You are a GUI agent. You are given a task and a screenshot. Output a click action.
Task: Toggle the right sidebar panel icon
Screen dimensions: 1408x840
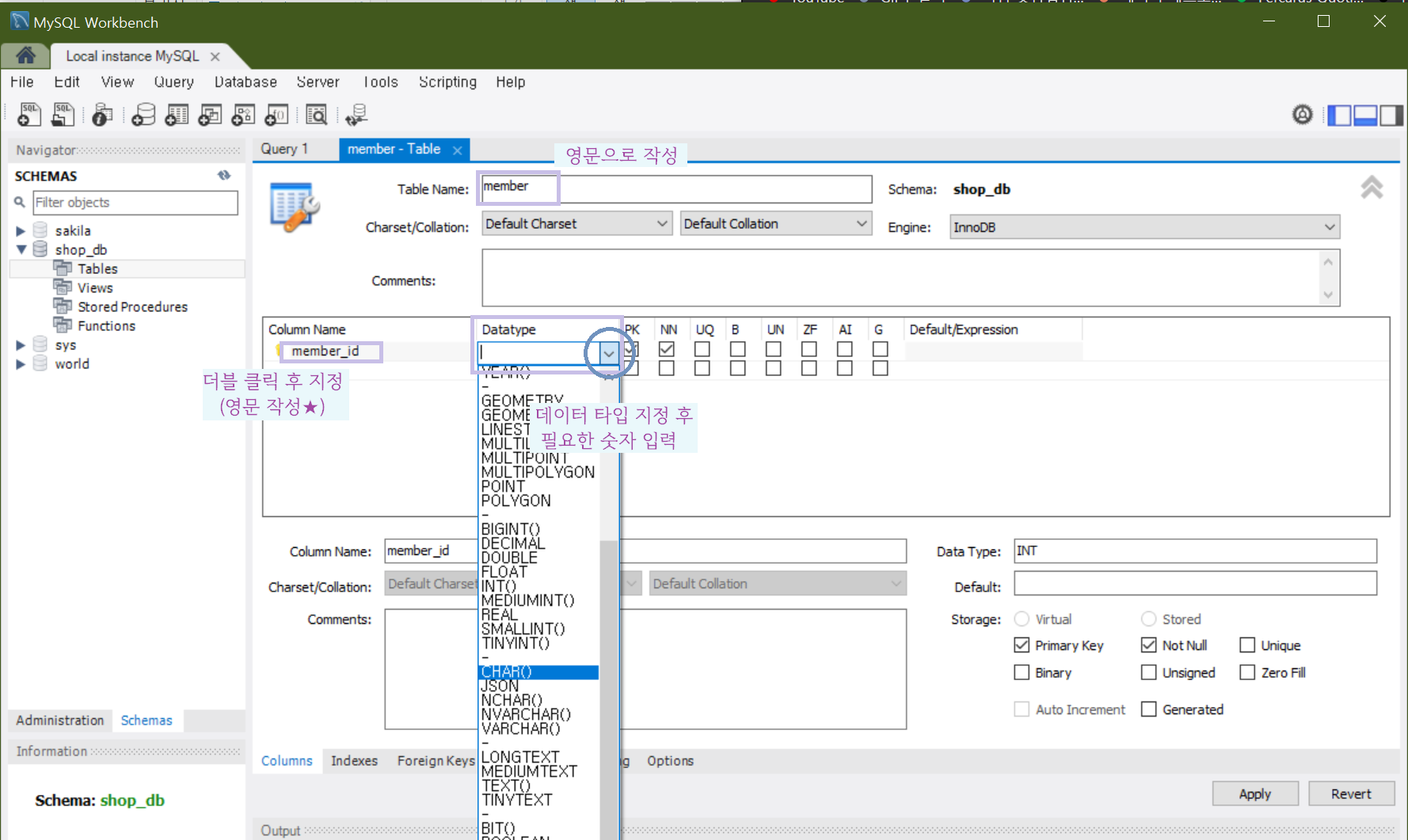click(x=1391, y=116)
